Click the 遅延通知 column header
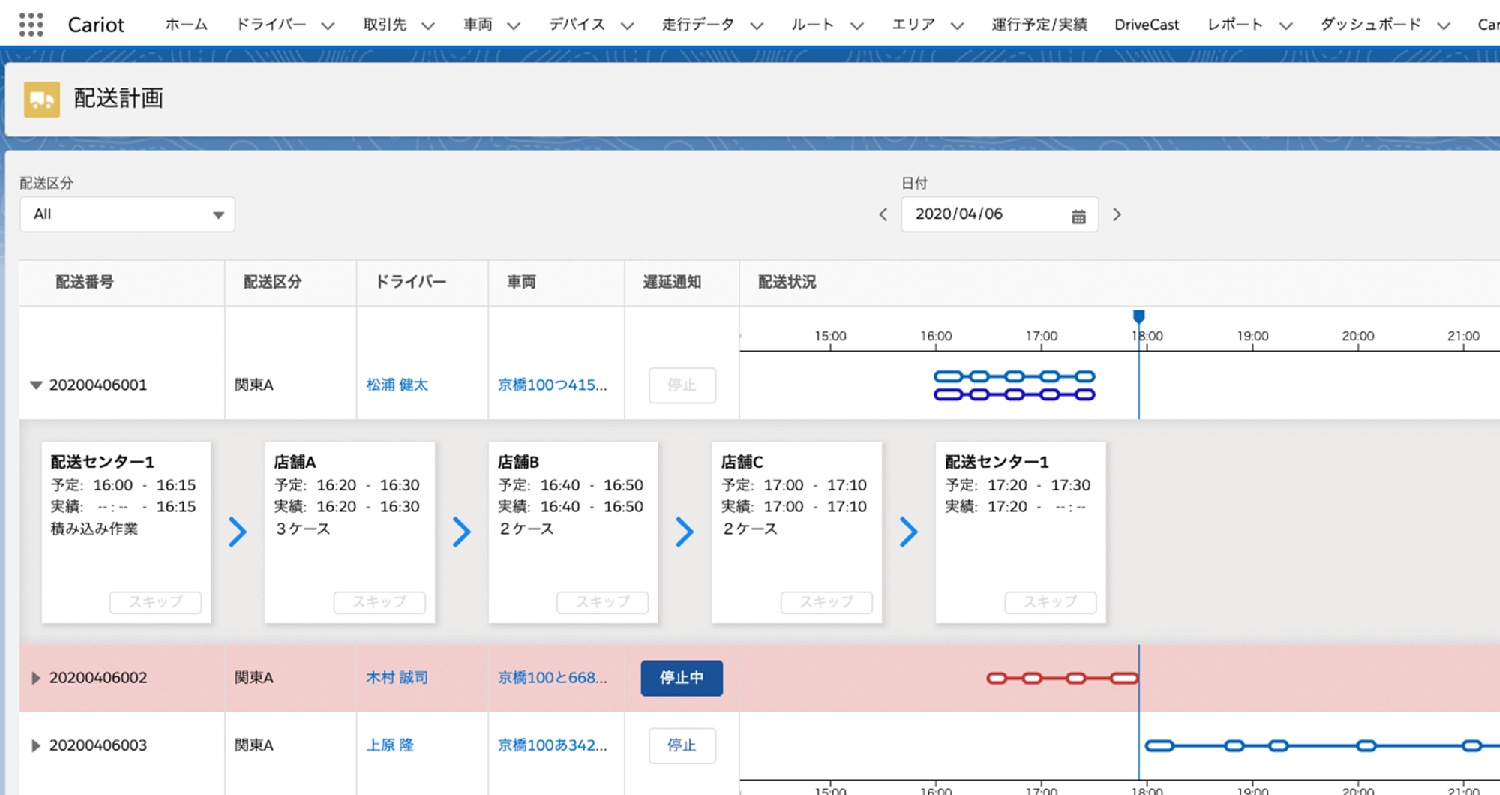This screenshot has height=795, width=1500. (672, 283)
